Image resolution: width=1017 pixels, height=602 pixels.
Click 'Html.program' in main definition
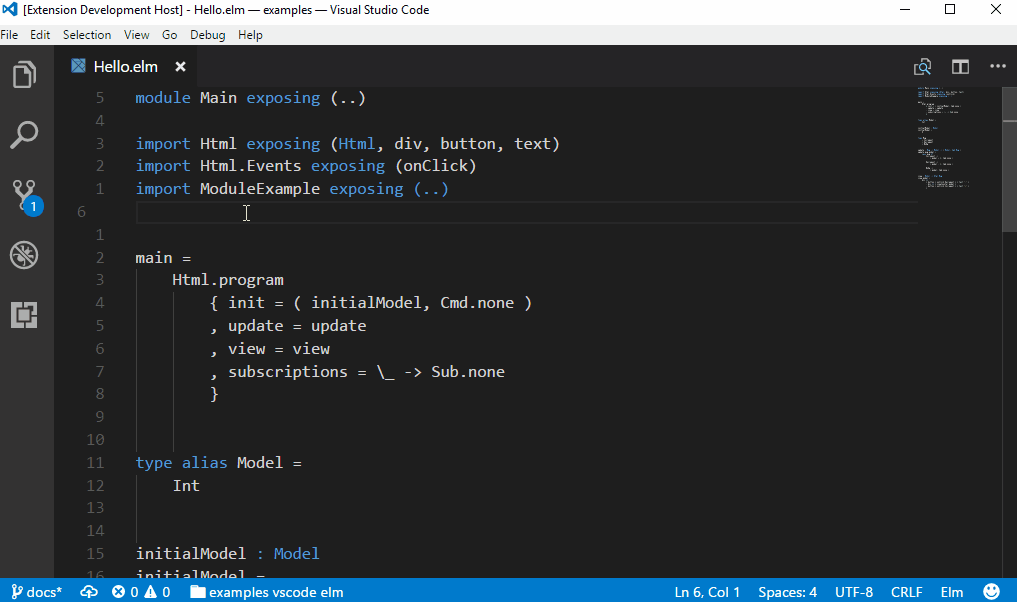pos(228,280)
